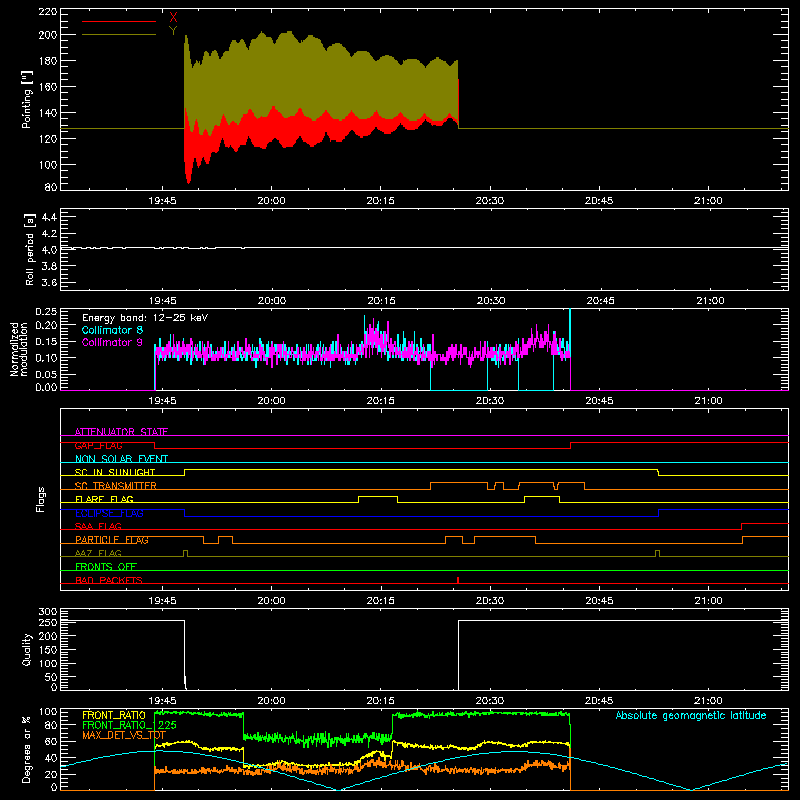Click the ATTENUATOR_STATE flag label
800x800 pixels.
click(121, 432)
